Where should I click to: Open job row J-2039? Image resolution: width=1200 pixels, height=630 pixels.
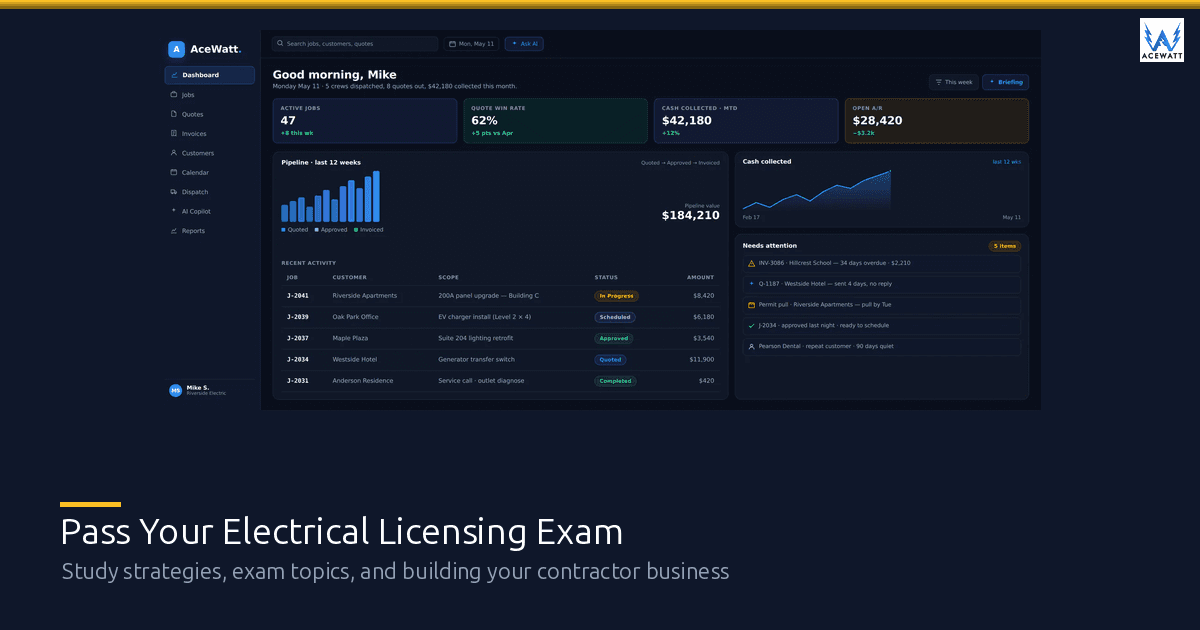[x=500, y=317]
